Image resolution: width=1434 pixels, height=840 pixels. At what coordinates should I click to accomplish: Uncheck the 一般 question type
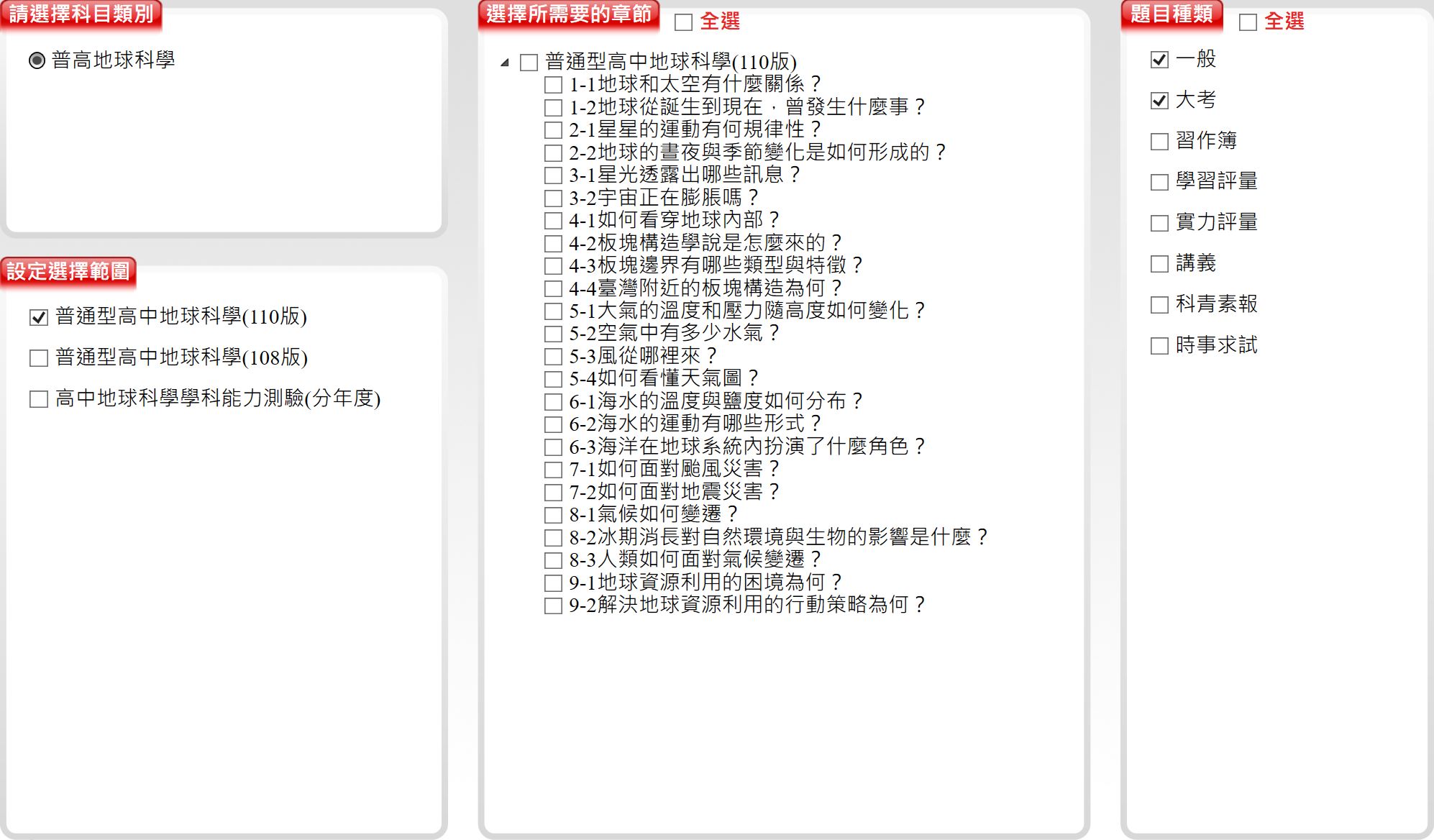pos(1159,60)
